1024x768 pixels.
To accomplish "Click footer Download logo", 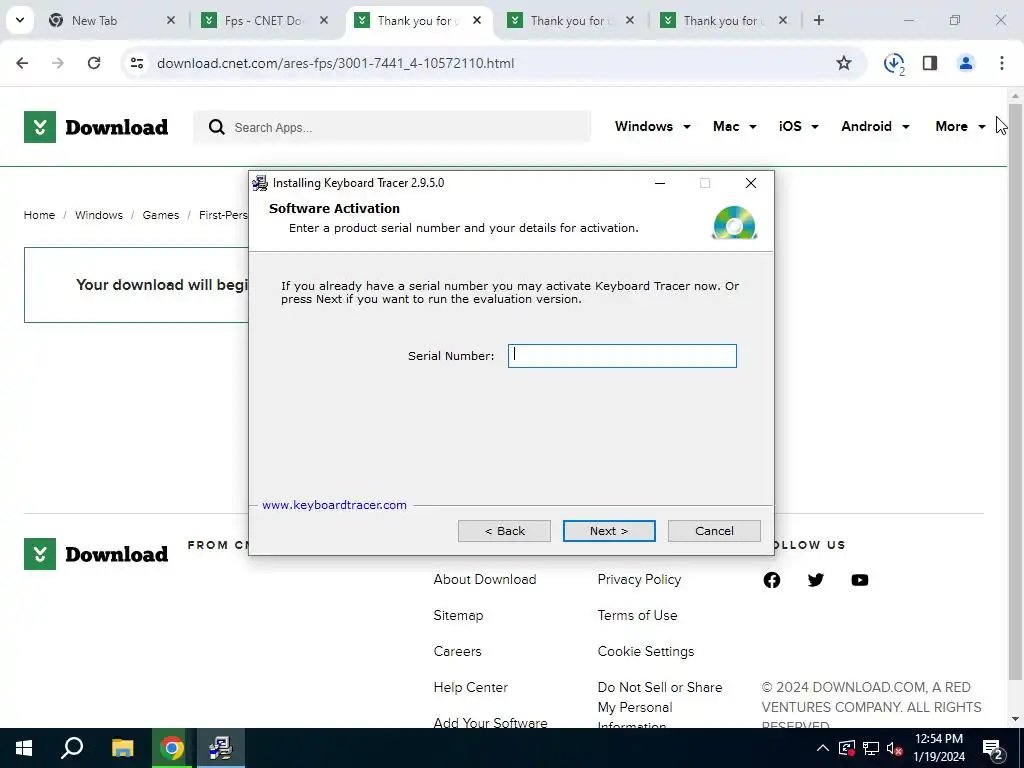I will (x=96, y=554).
